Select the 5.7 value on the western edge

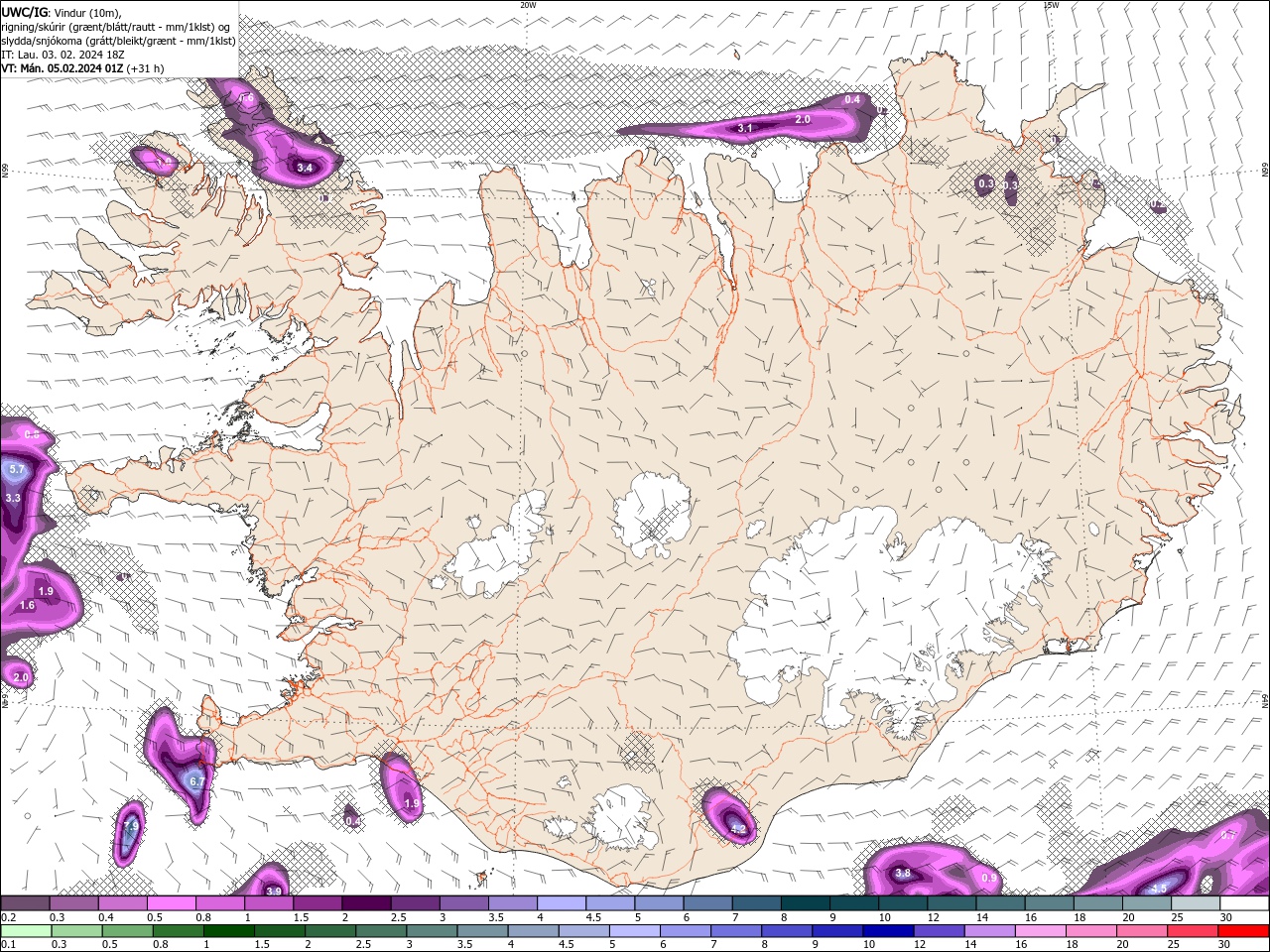pyautogui.click(x=17, y=469)
